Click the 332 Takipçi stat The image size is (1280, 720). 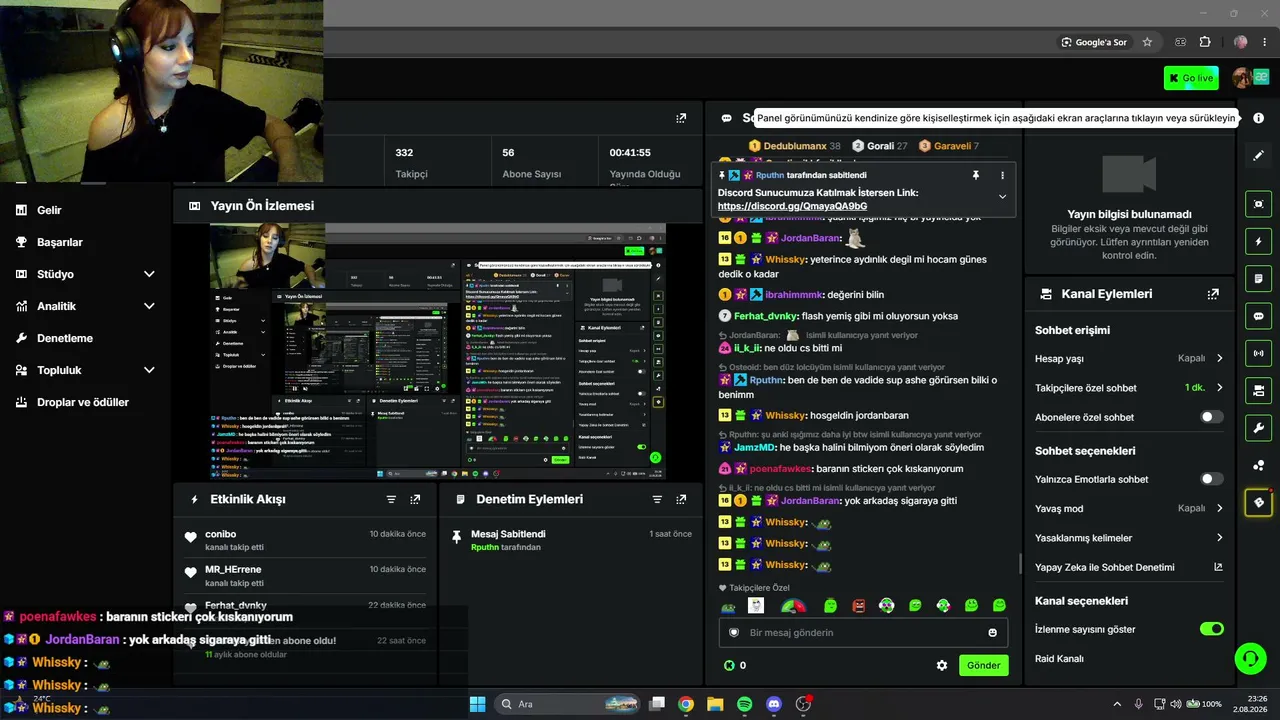tap(412, 163)
